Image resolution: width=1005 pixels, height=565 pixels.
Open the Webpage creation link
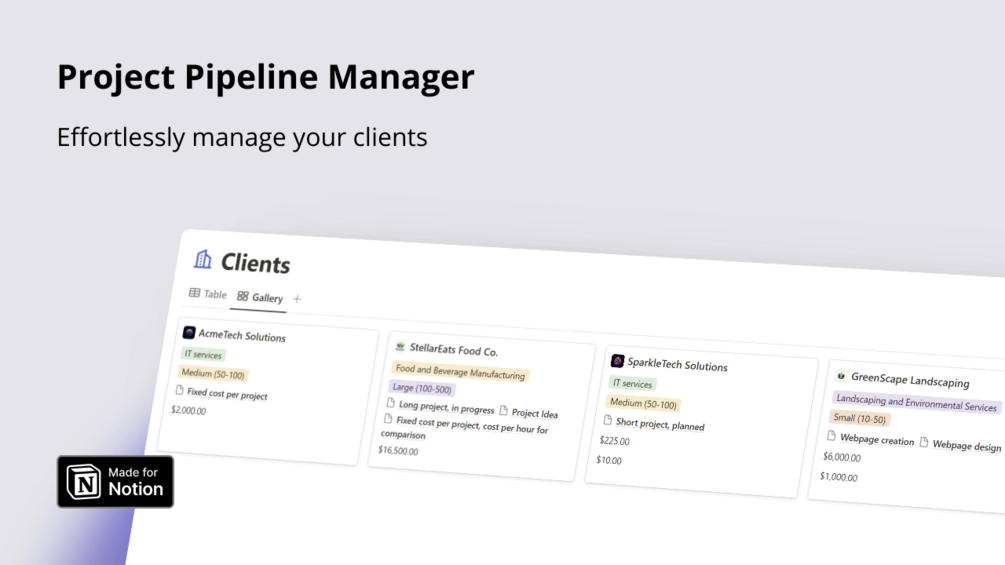[877, 440]
